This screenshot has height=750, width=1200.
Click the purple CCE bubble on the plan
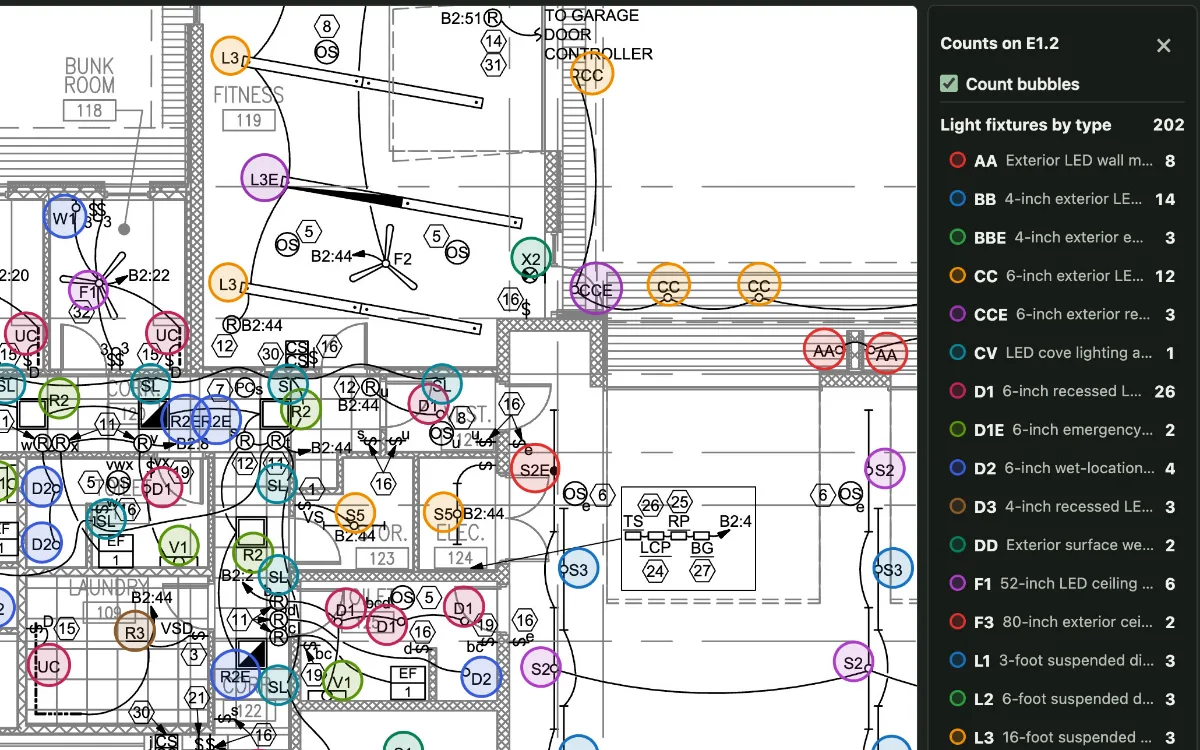click(x=595, y=289)
